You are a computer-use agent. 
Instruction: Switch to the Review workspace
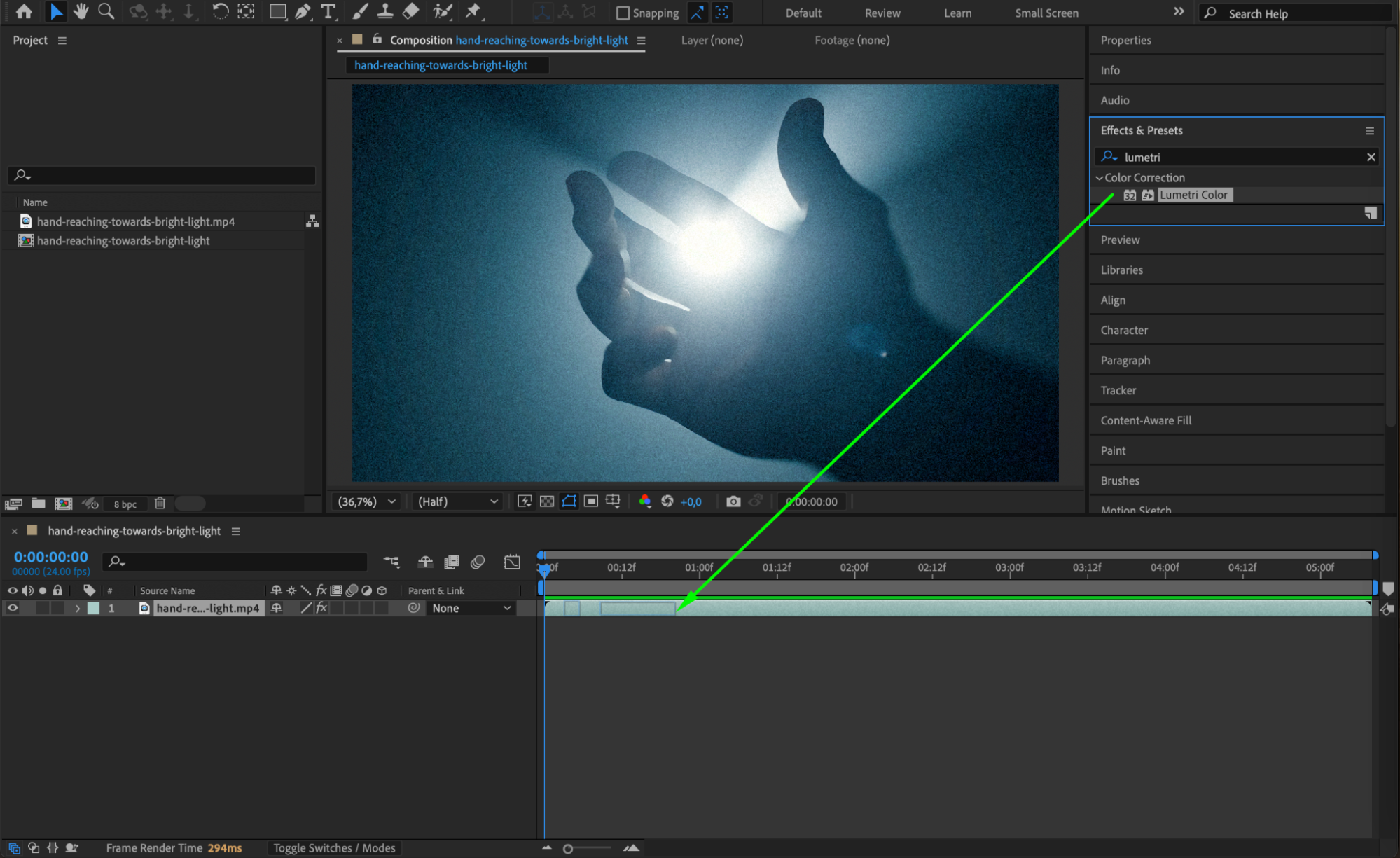click(x=882, y=13)
